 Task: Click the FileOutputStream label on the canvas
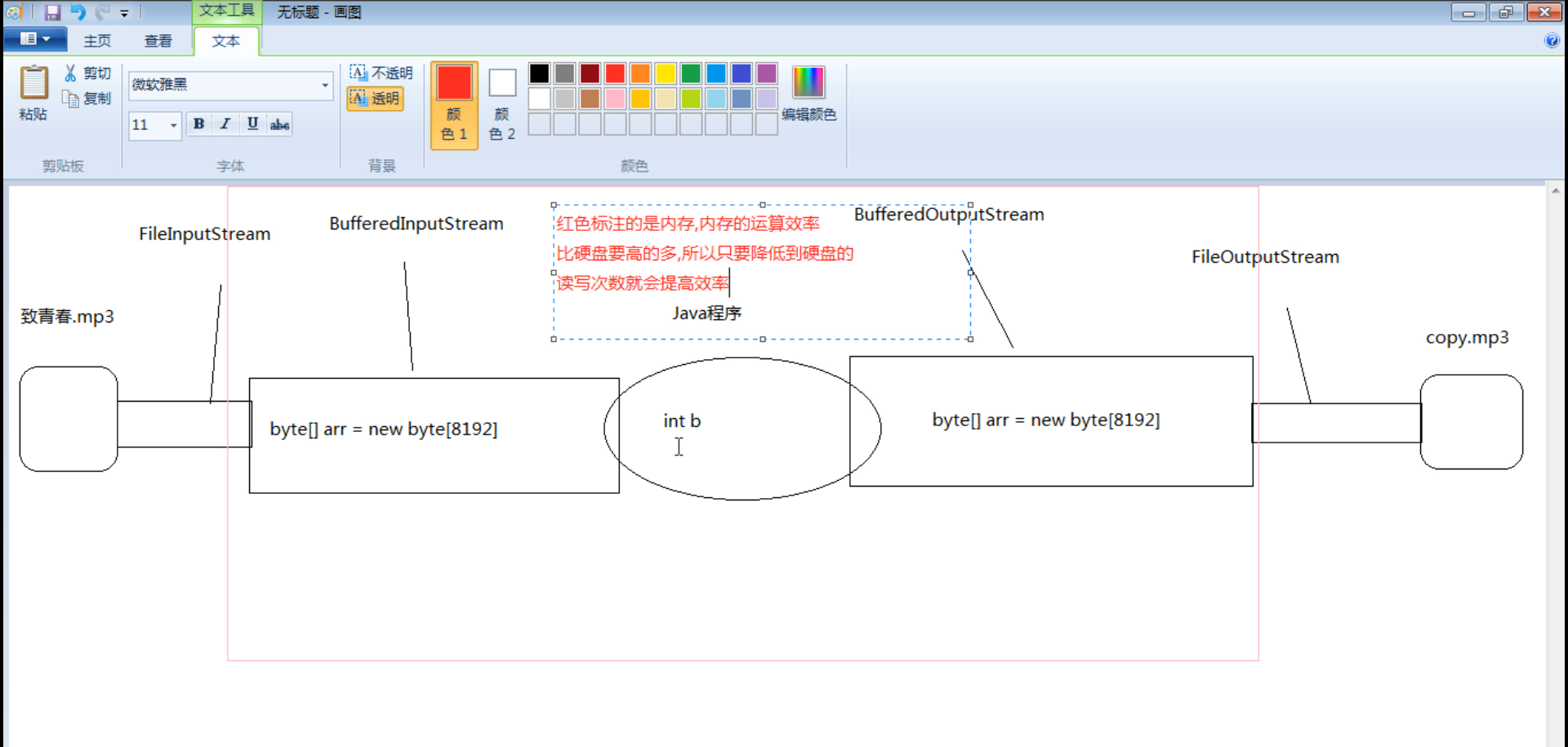click(x=1265, y=257)
